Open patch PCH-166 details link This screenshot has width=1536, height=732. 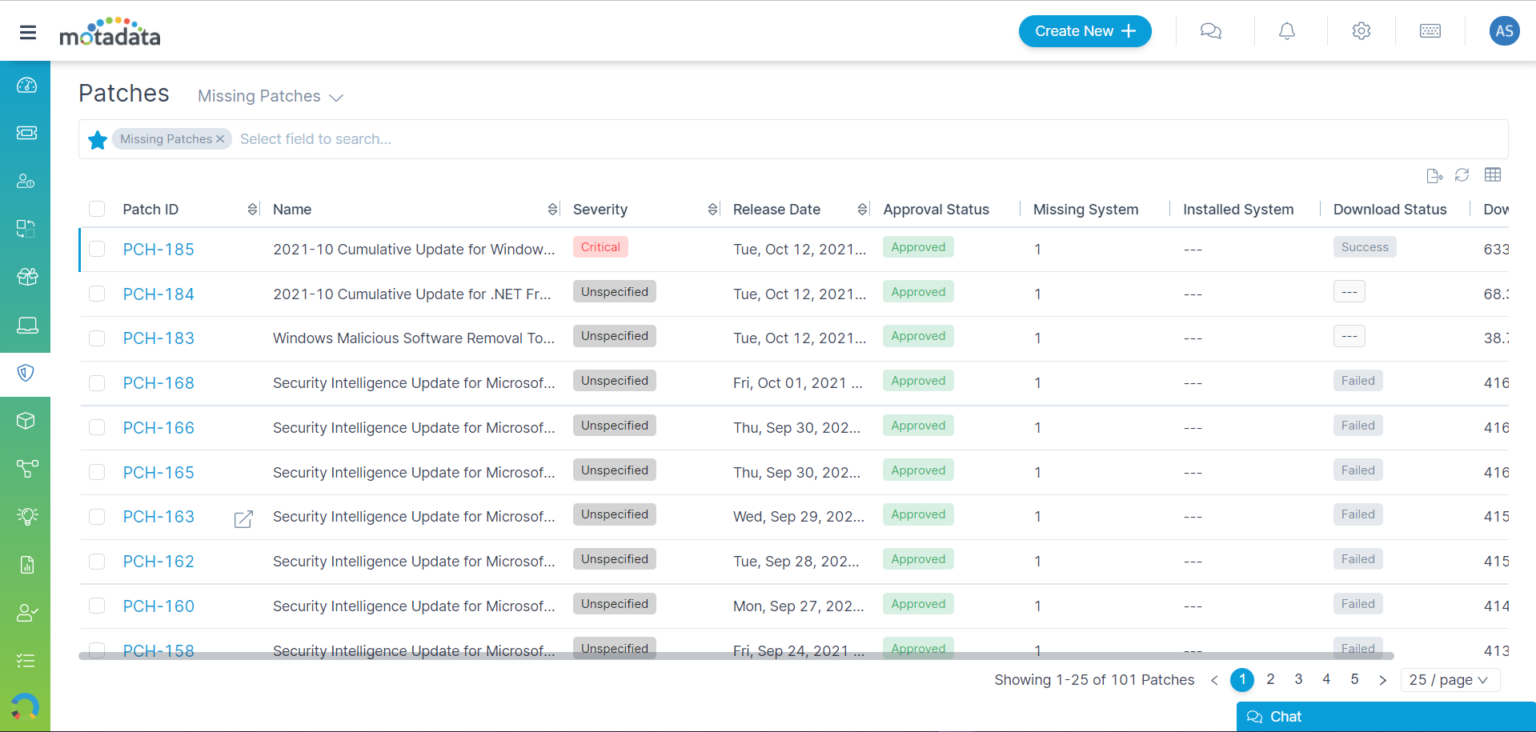click(158, 427)
